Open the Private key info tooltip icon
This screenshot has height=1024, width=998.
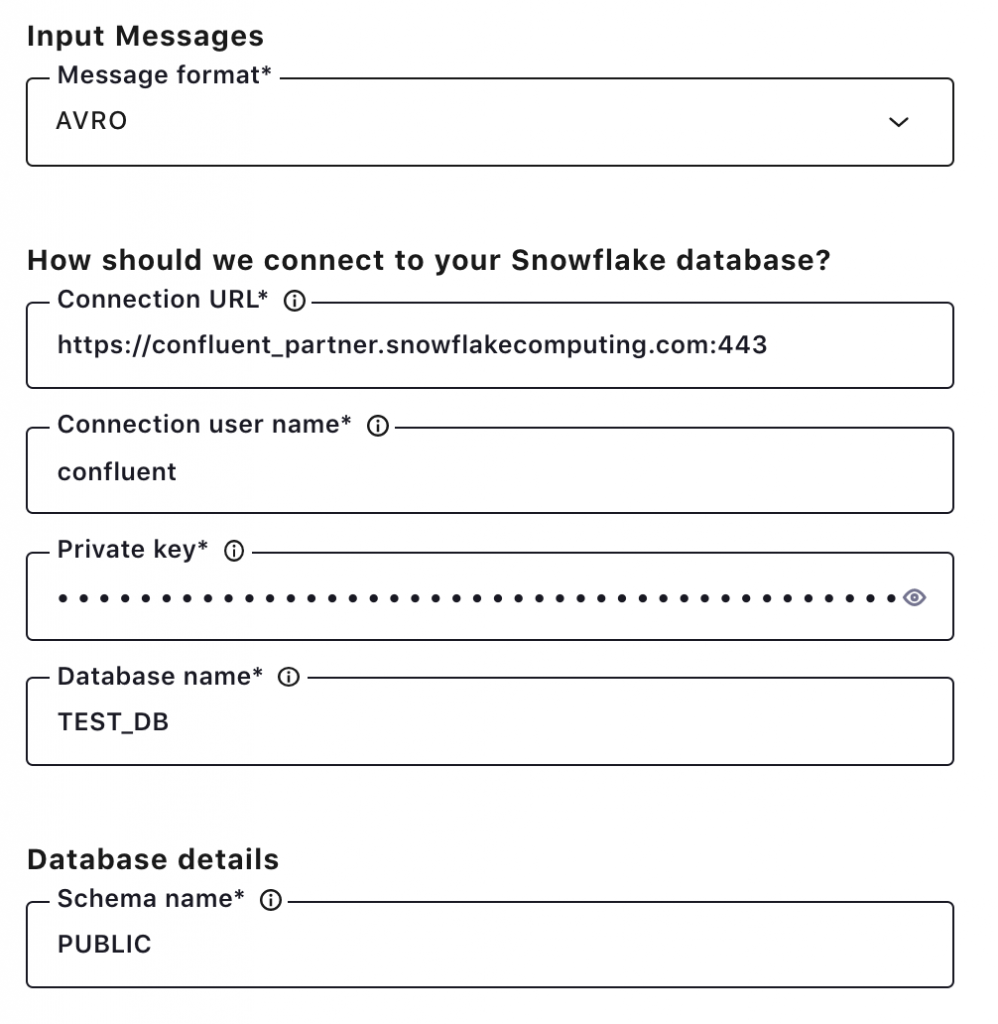pos(235,551)
